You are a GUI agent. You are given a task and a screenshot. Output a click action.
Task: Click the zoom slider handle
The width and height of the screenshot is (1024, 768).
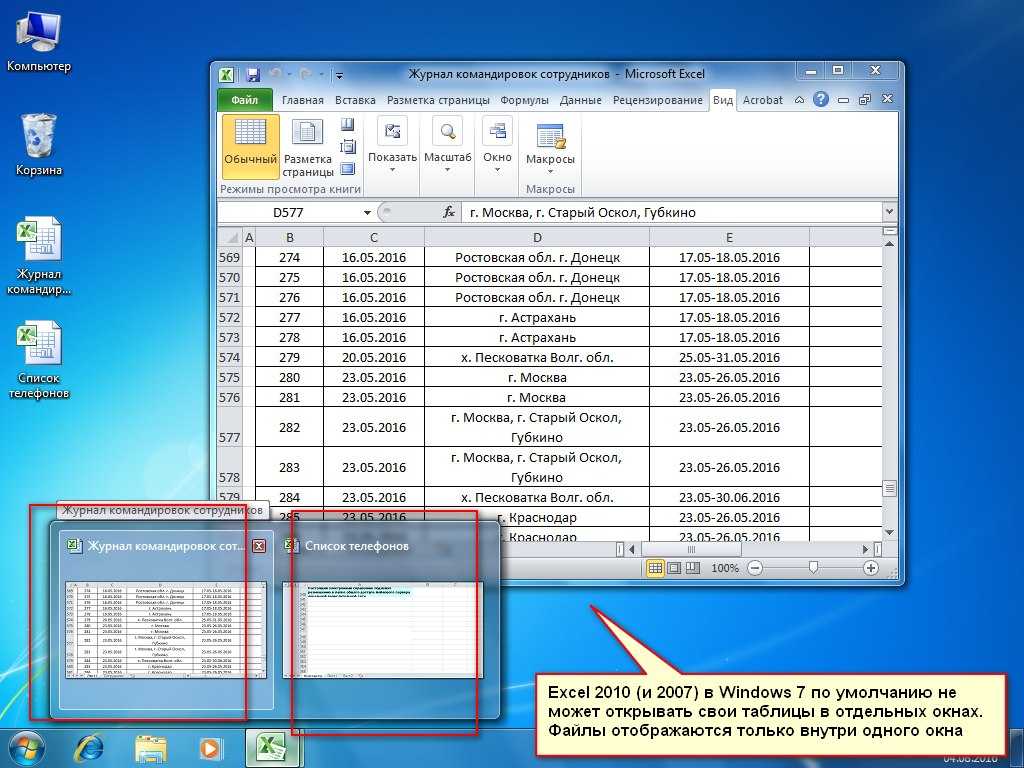coord(813,568)
